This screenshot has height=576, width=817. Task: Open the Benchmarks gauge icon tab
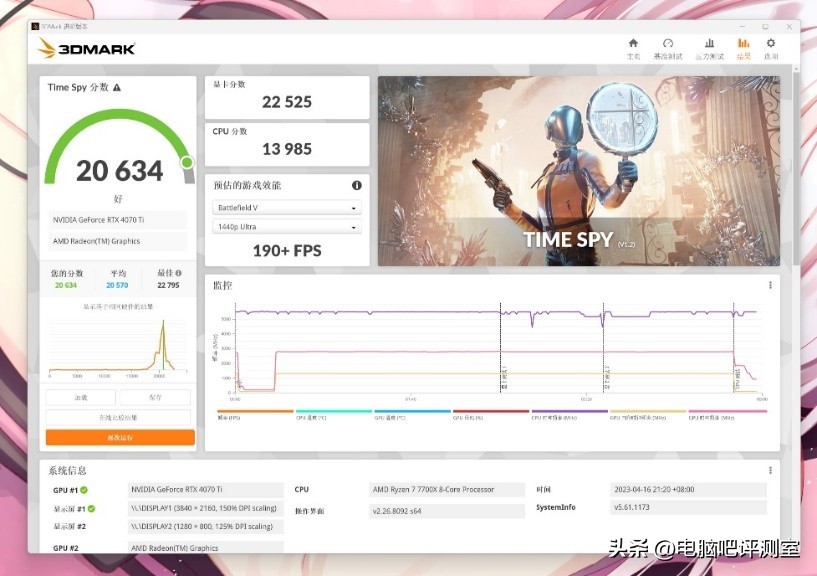click(x=668, y=43)
